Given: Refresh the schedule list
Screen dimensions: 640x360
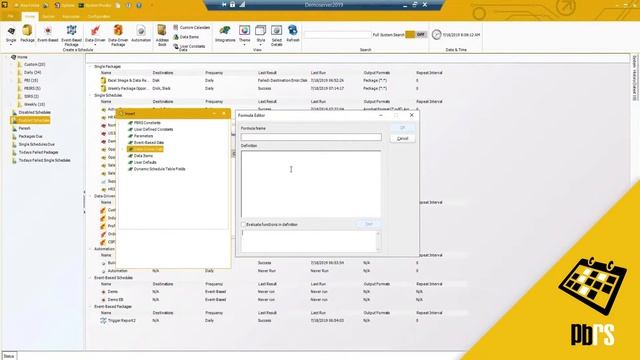Looking at the screenshot, I should pos(293,33).
